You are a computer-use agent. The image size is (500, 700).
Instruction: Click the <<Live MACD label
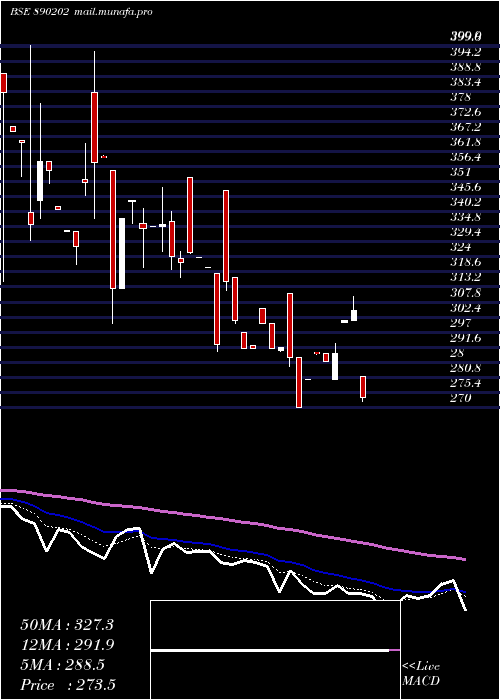(421, 674)
